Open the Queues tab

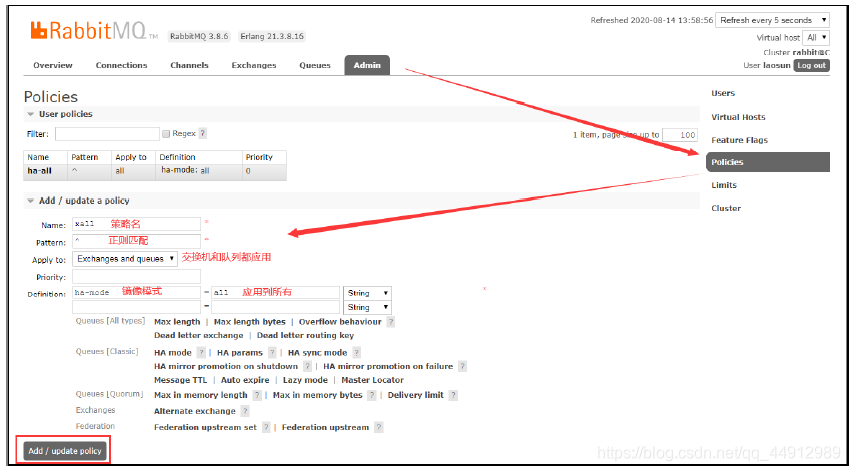(x=315, y=65)
